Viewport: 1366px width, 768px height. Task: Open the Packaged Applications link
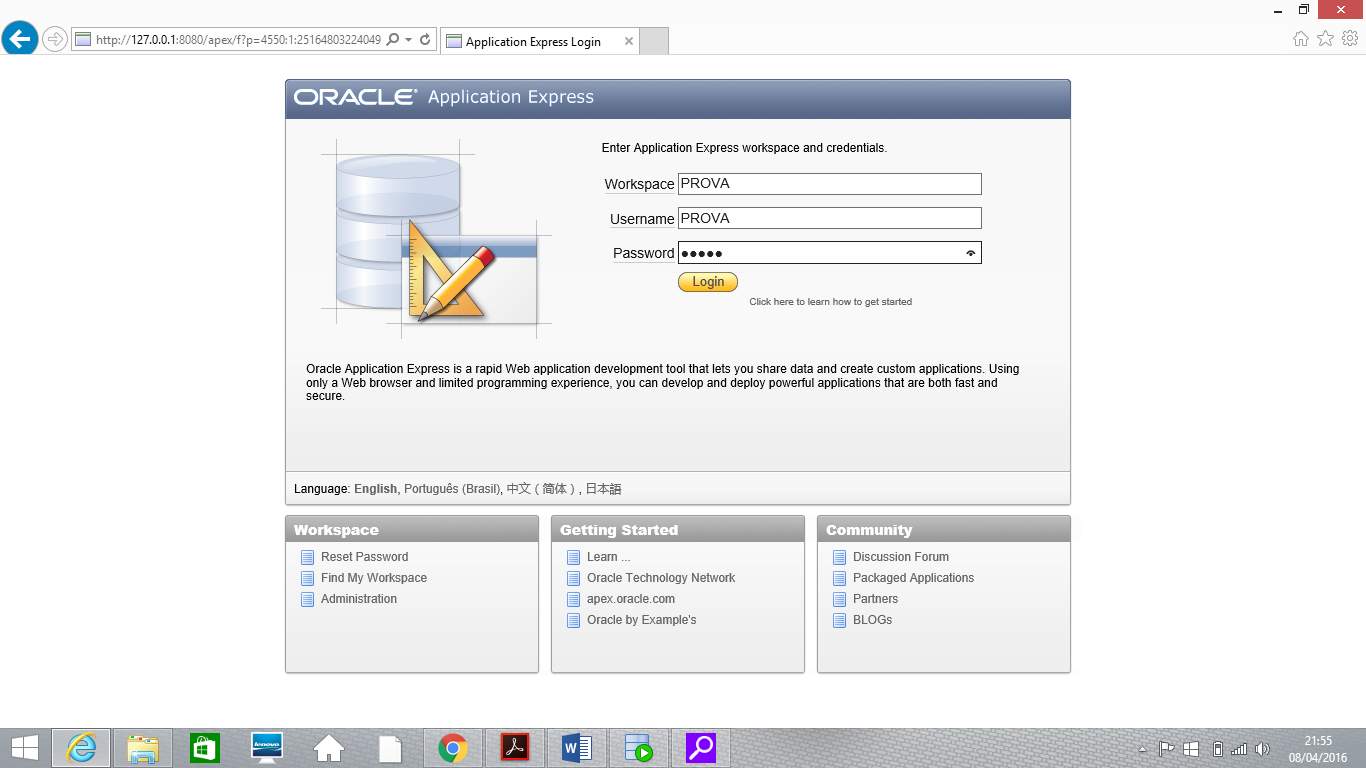913,578
